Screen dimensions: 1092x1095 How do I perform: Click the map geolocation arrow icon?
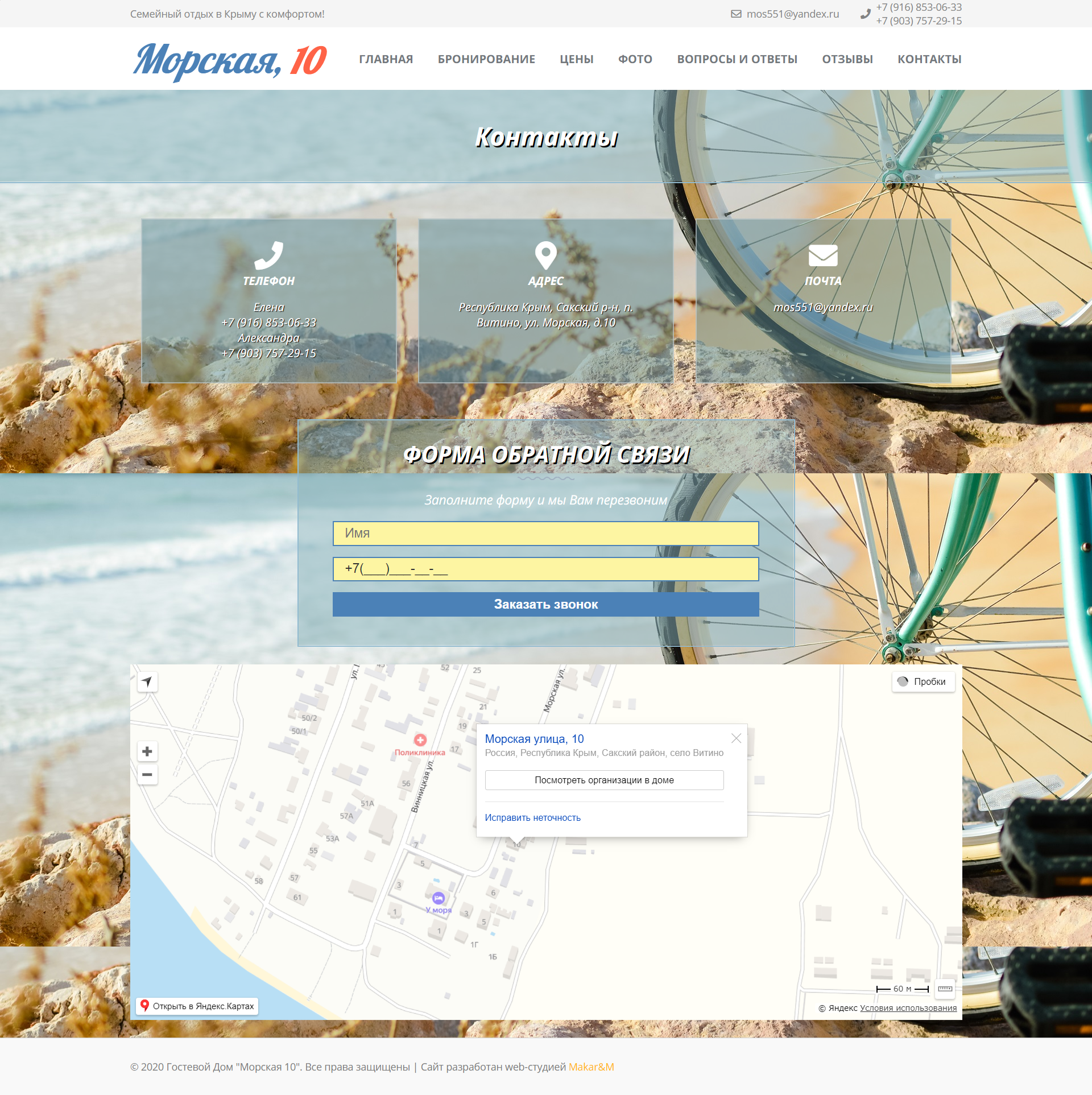click(147, 681)
